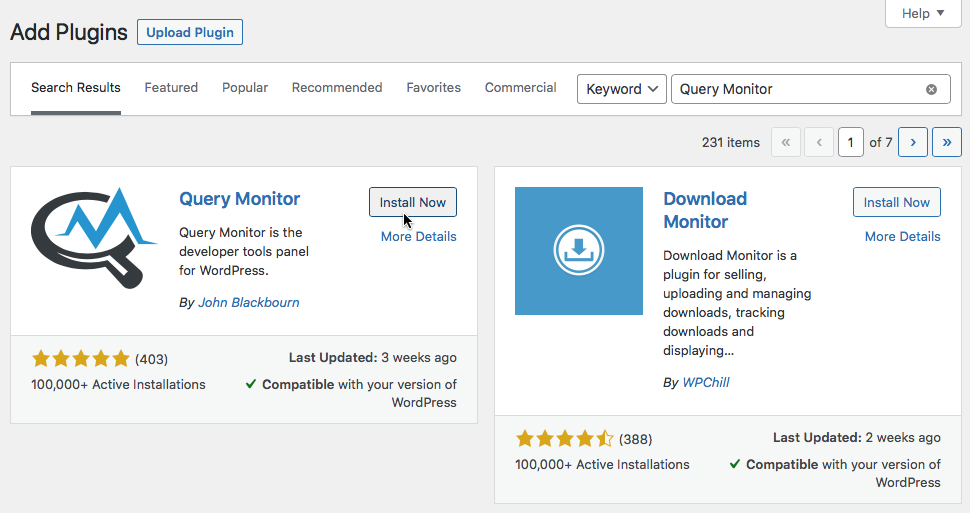Click the current page number field
Screen dimensions: 970x513
[851, 142]
